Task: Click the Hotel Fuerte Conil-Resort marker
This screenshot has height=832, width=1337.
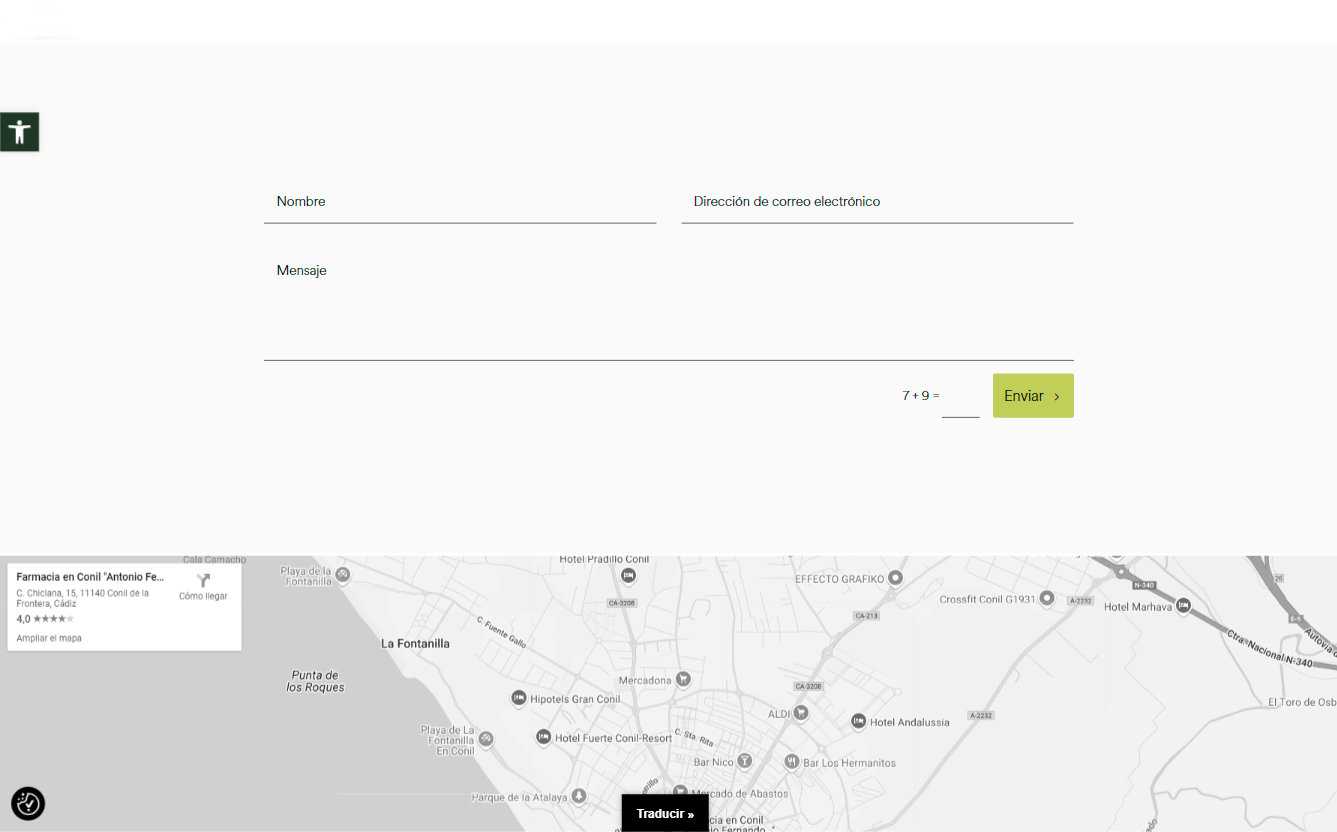Action: pyautogui.click(x=543, y=737)
